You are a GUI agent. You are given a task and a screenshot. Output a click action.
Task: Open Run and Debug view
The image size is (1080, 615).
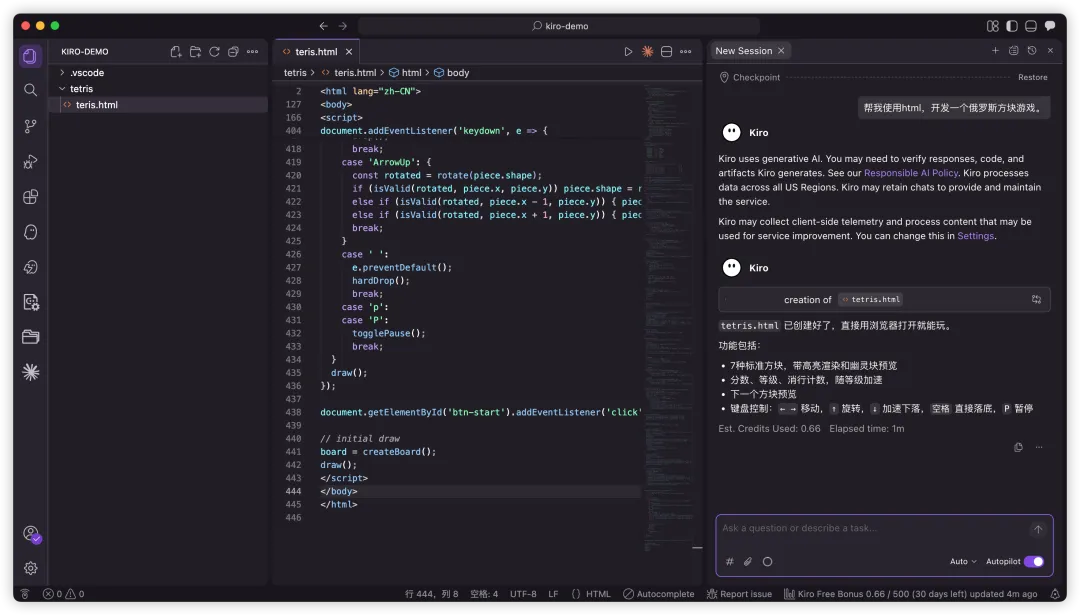pyautogui.click(x=30, y=162)
